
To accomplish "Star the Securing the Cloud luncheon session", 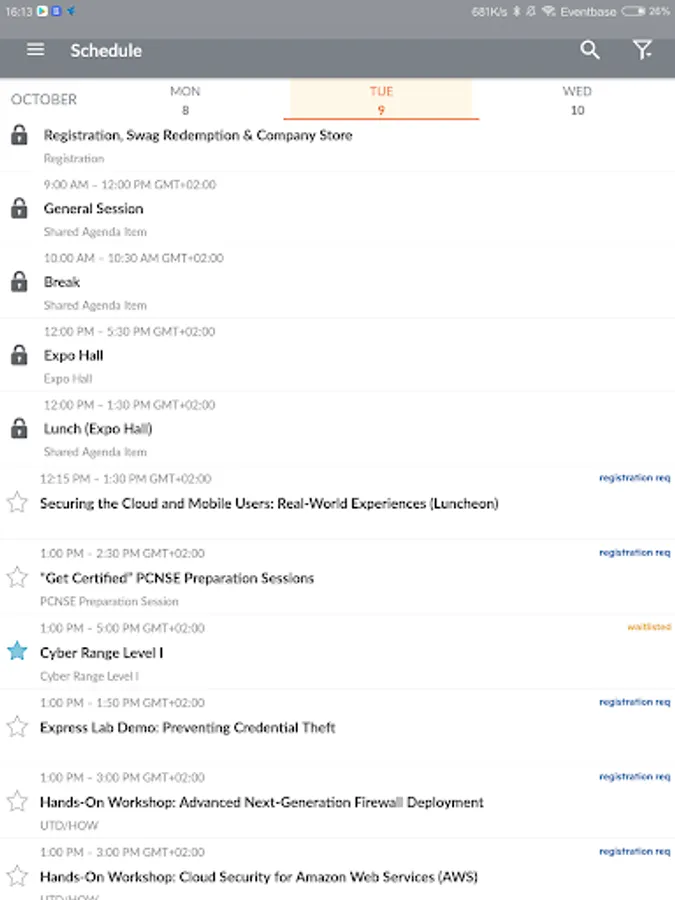I will pos(17,502).
